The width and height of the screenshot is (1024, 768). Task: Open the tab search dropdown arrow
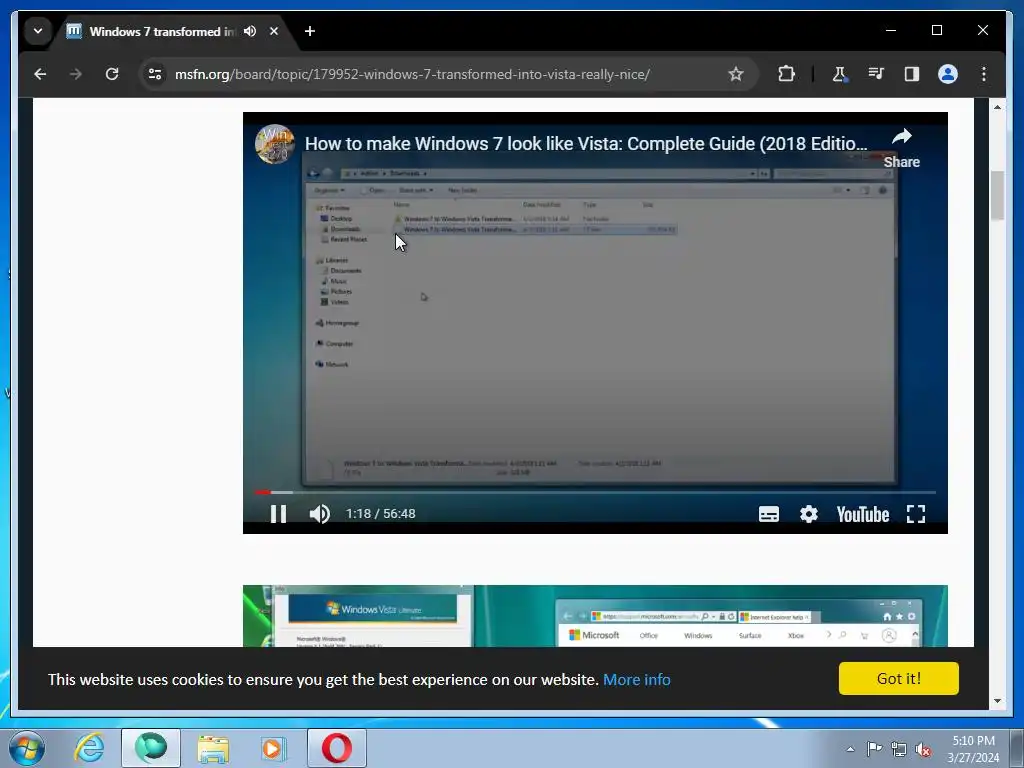pos(38,31)
